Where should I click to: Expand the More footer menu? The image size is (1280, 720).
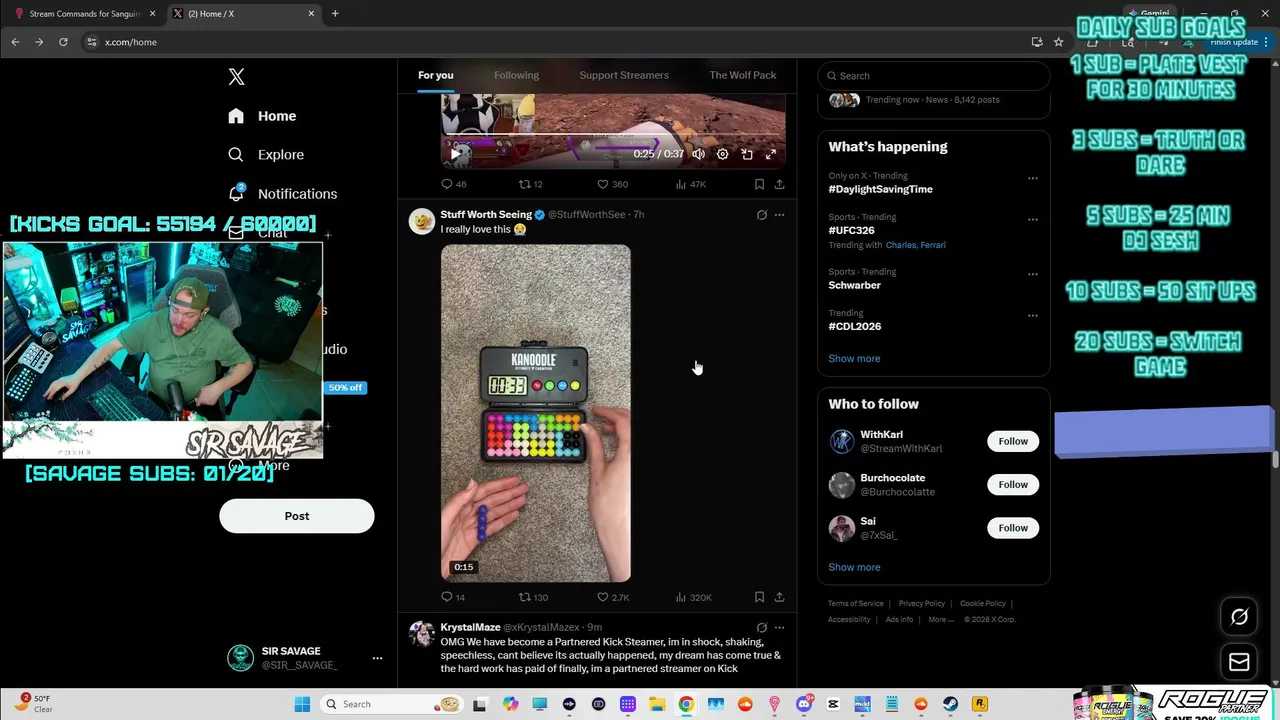click(x=940, y=620)
